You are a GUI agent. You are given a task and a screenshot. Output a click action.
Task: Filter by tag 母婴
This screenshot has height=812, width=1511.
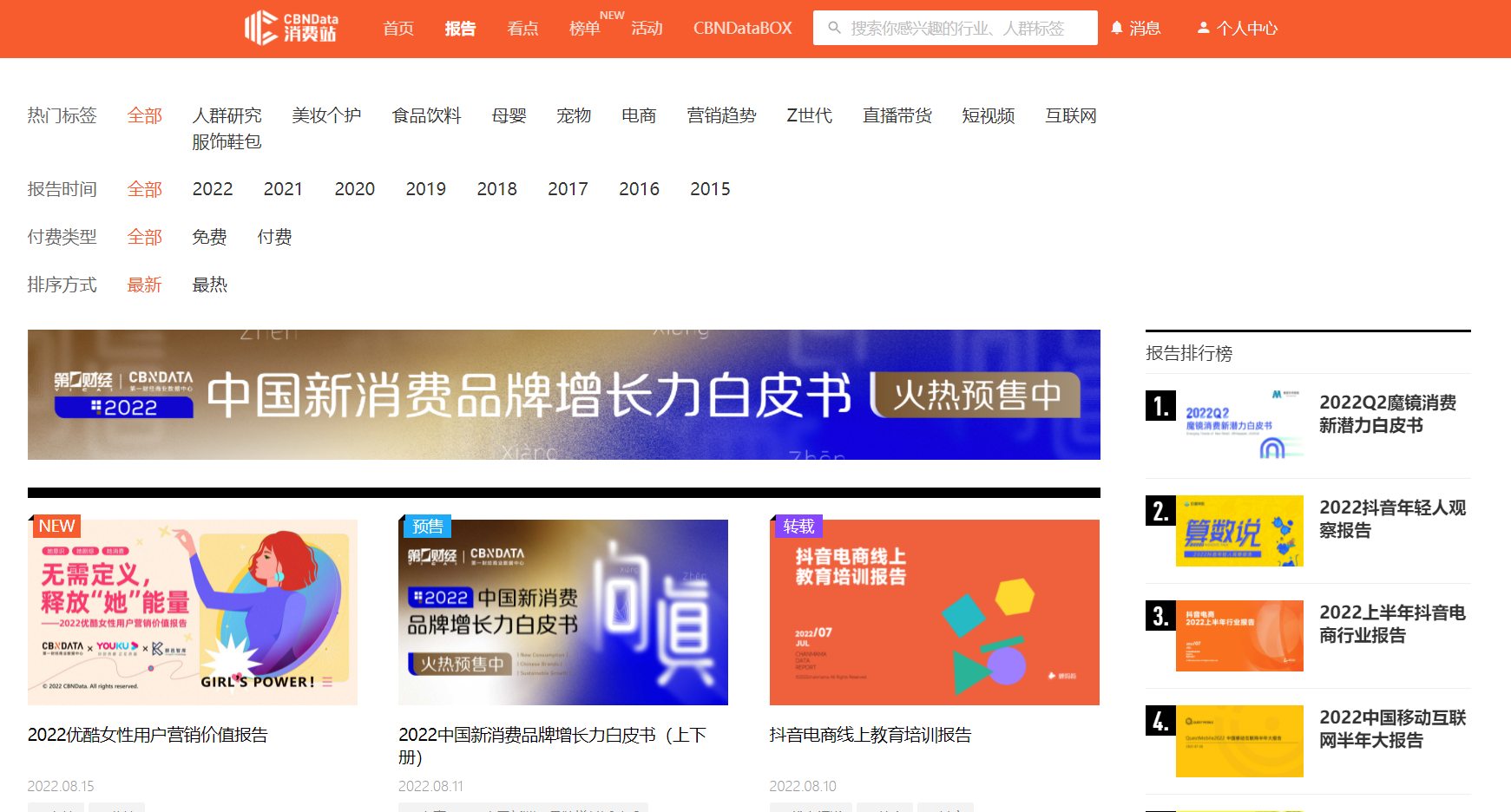click(x=509, y=115)
